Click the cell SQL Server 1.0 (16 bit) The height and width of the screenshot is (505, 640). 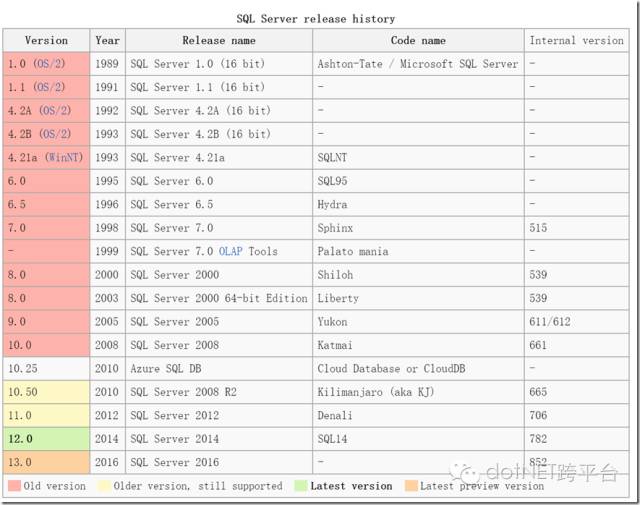click(x=219, y=64)
